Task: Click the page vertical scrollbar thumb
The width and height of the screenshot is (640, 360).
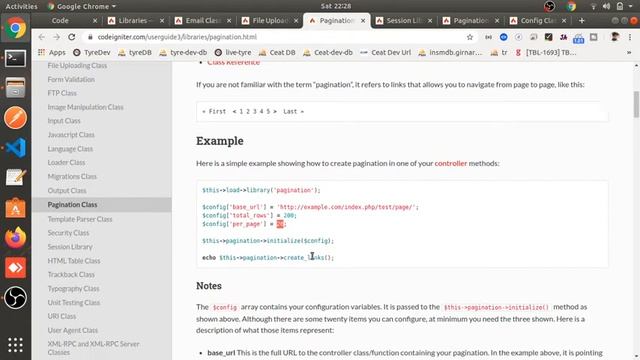Action: pos(636,104)
